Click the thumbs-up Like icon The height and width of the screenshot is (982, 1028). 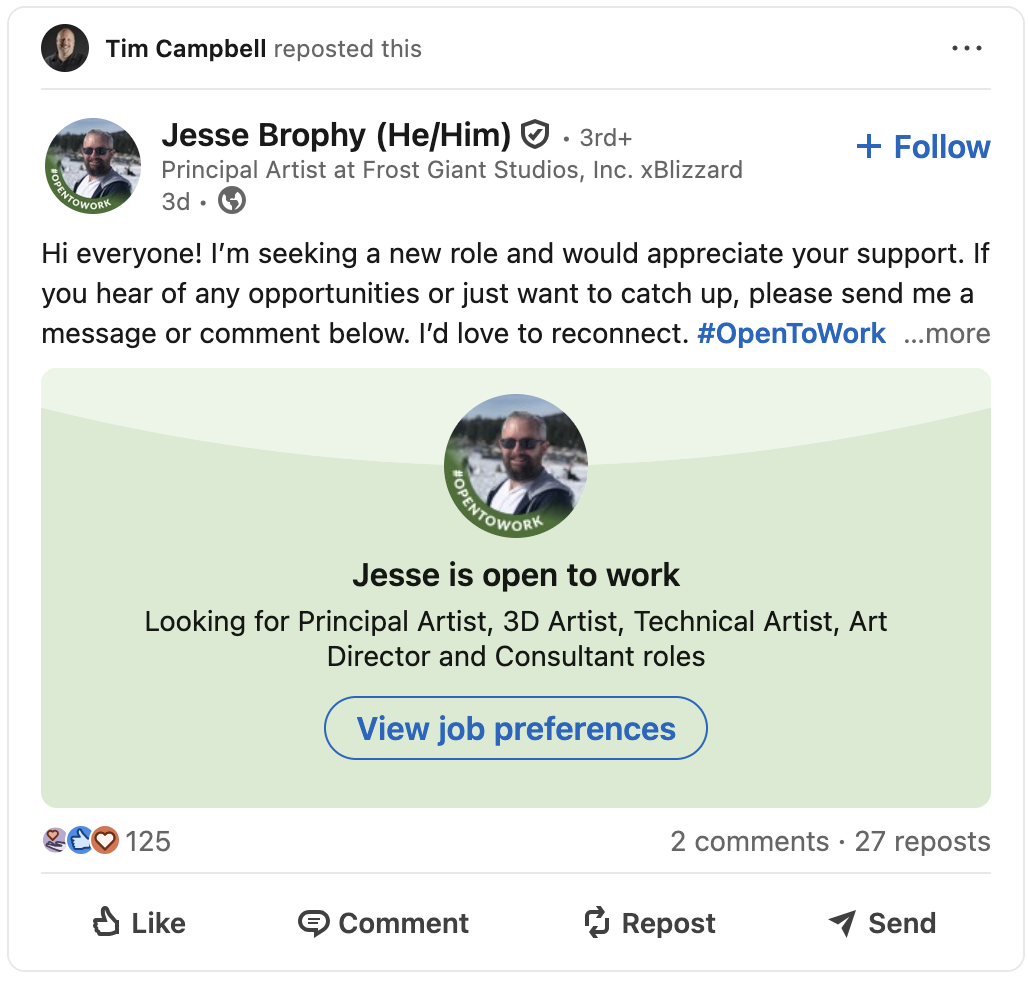106,922
